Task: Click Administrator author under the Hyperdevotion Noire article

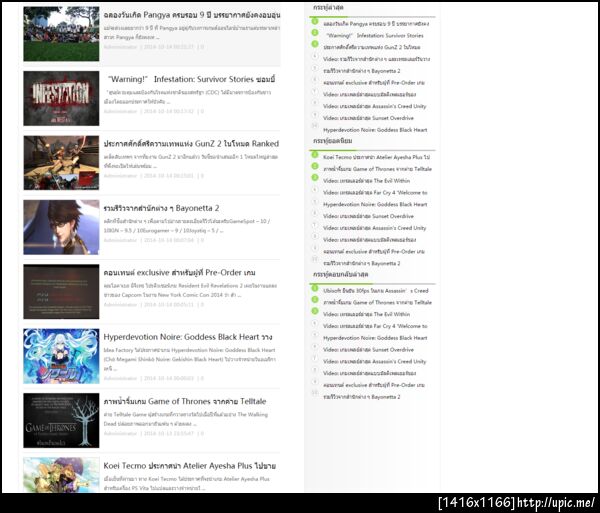Action: (x=120, y=378)
